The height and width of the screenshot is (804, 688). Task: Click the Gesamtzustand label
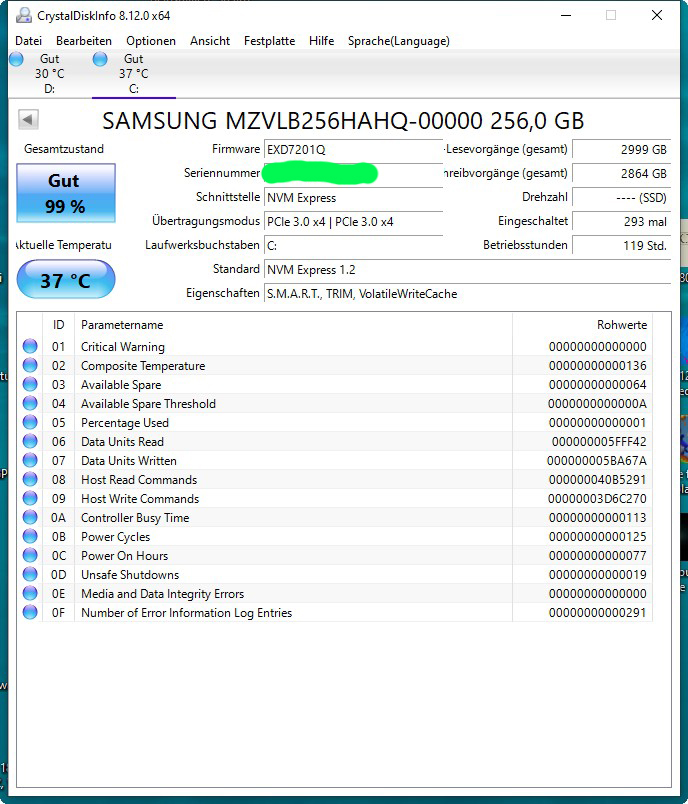64,149
